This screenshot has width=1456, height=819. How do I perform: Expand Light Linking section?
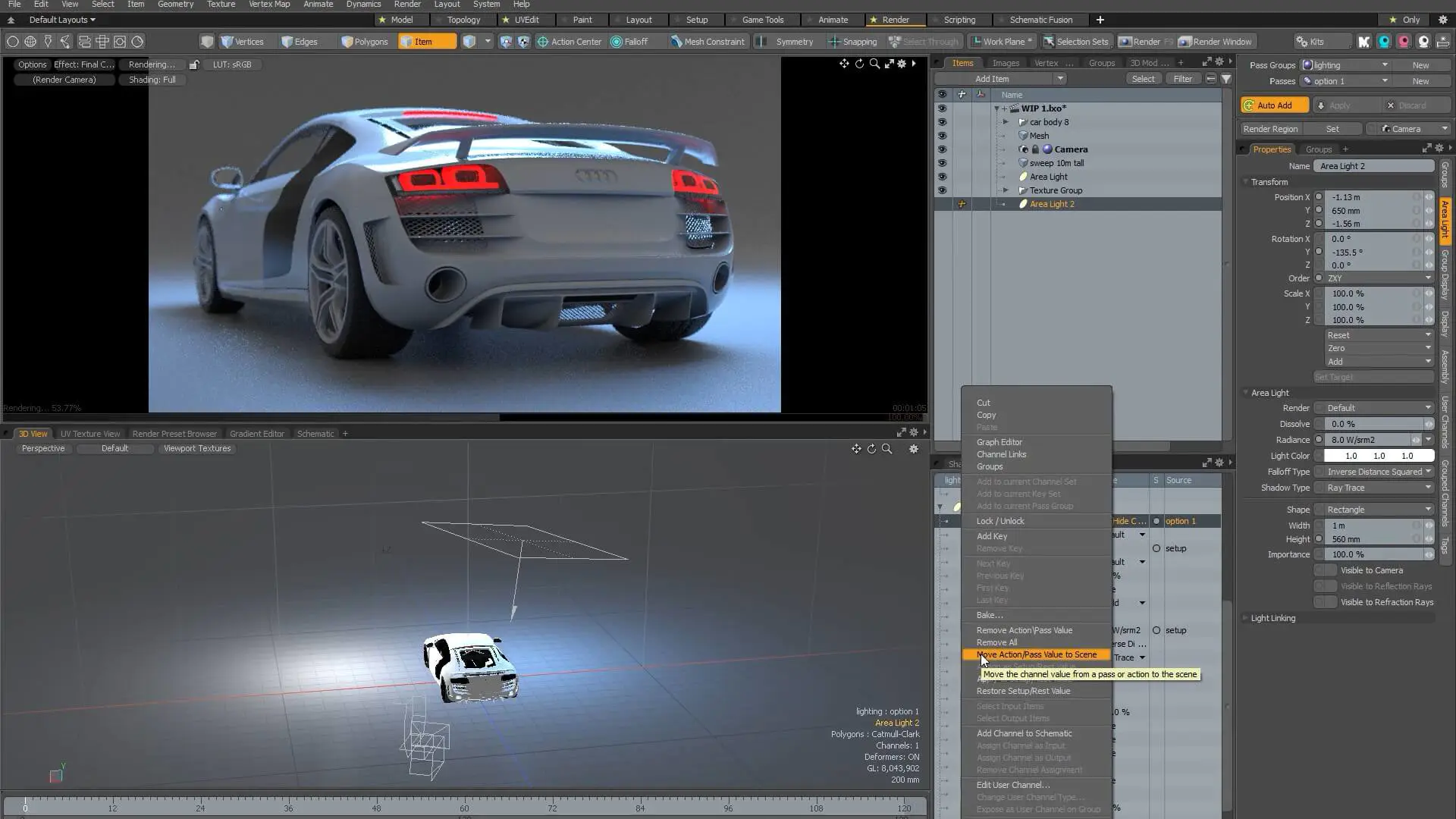[1245, 618]
